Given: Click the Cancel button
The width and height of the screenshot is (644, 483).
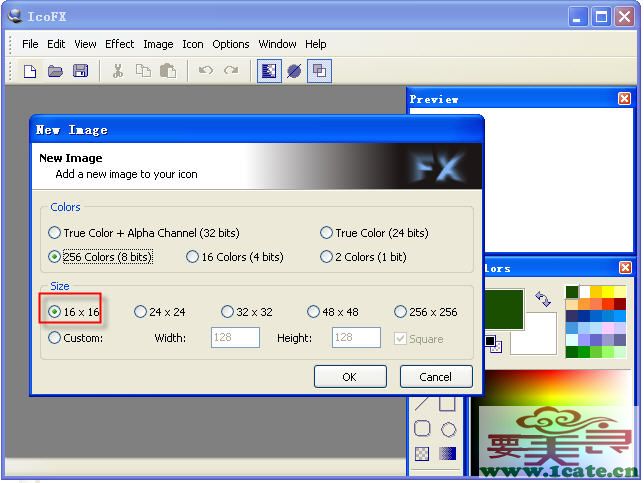Looking at the screenshot, I should pyautogui.click(x=436, y=377).
